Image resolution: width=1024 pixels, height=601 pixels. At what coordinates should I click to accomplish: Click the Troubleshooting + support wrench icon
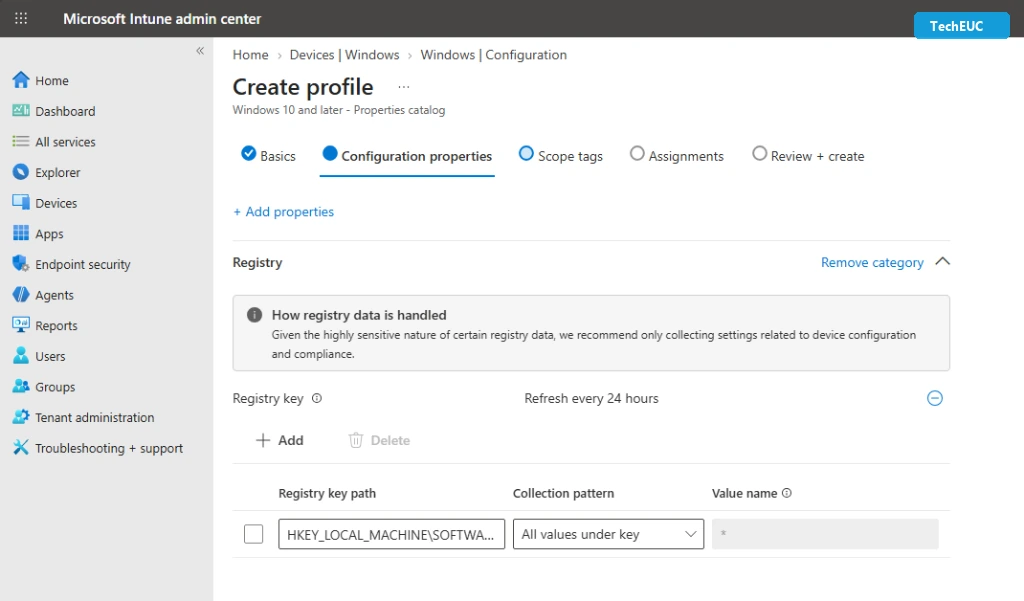coord(21,447)
